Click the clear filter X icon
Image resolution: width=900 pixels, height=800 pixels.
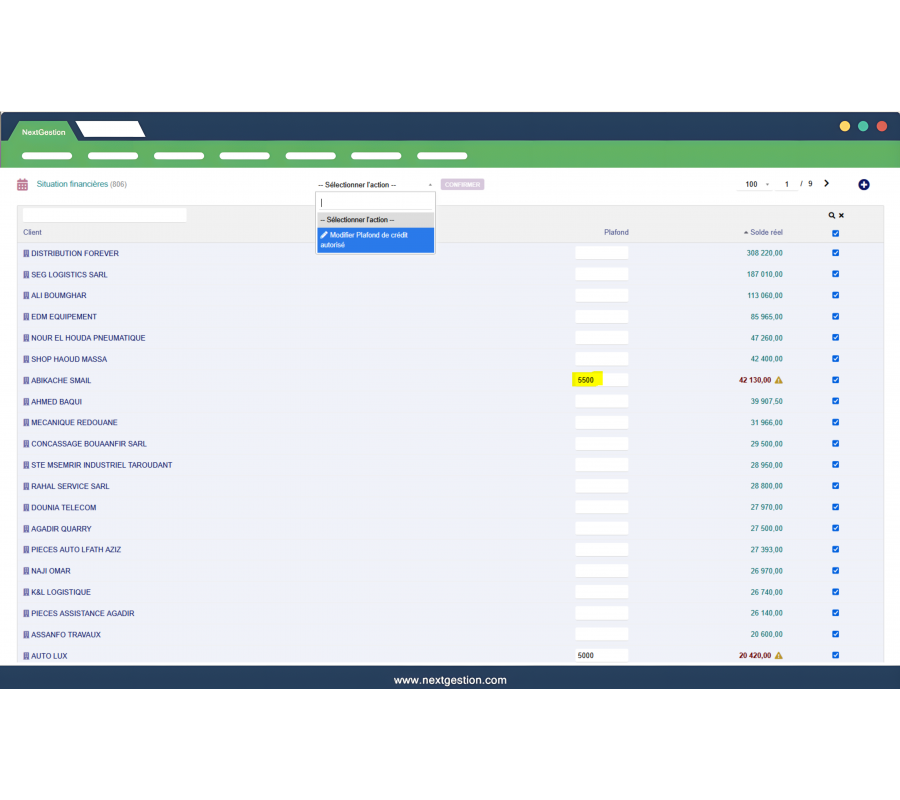click(x=841, y=215)
